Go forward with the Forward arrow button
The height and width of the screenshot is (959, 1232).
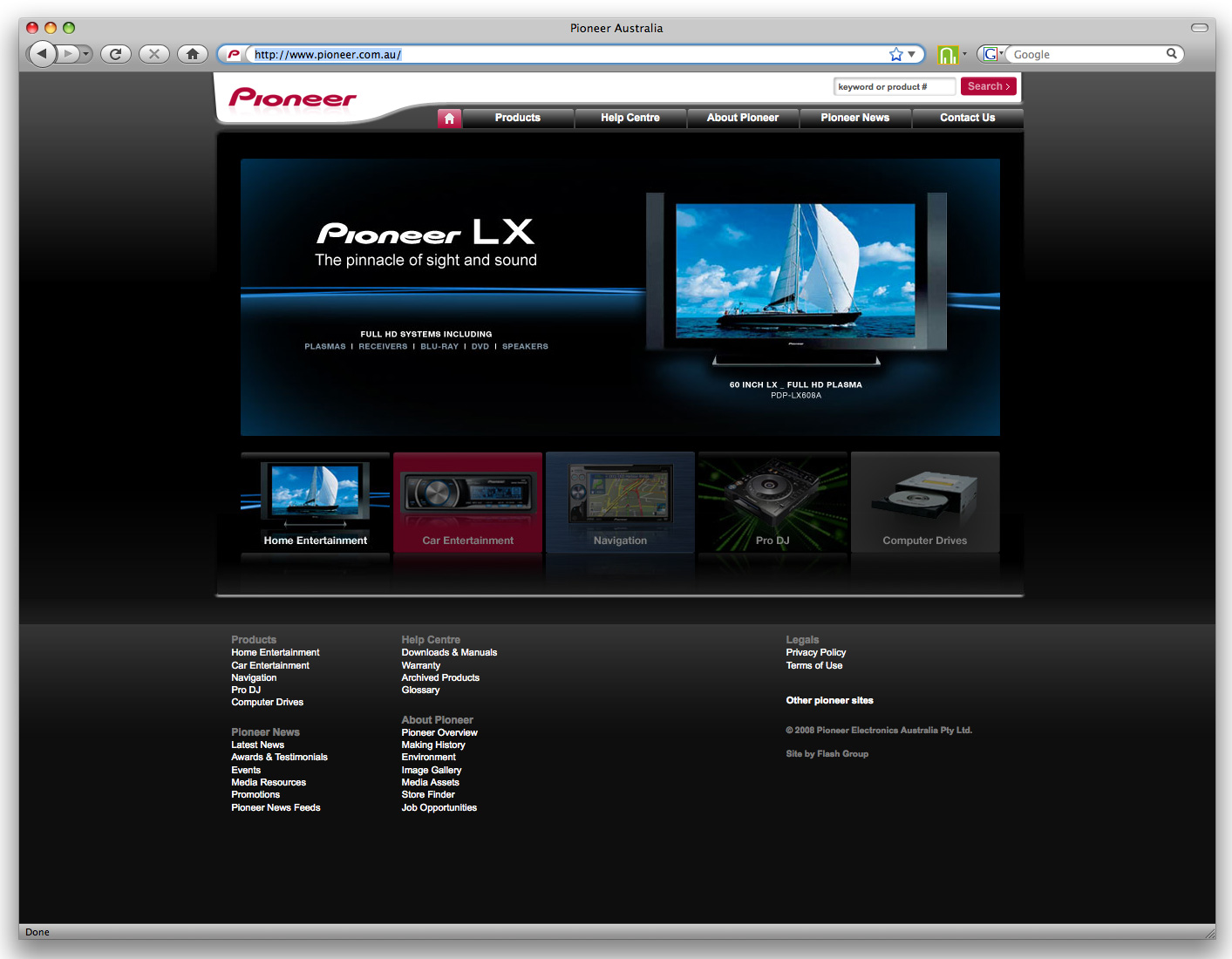tap(69, 54)
